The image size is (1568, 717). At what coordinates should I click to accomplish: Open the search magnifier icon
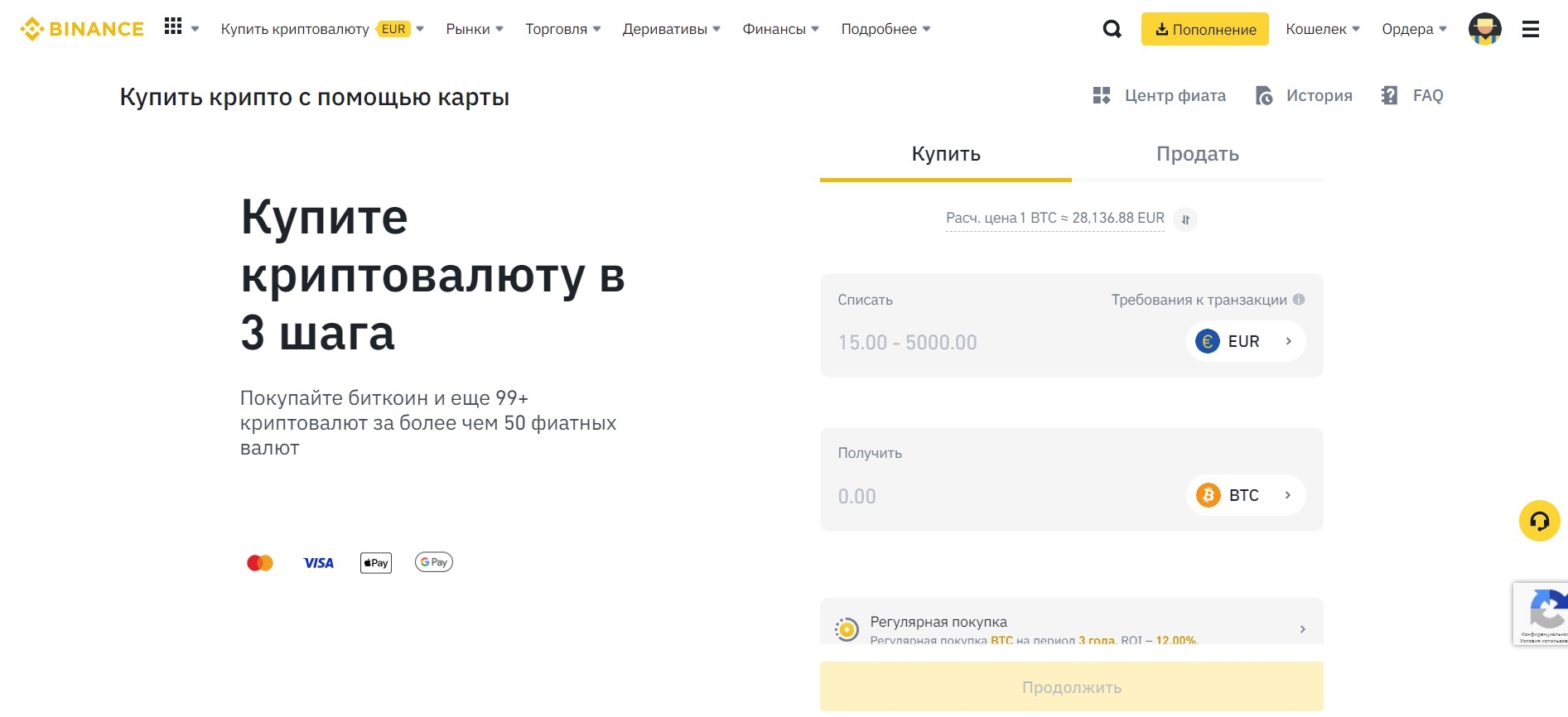point(1112,29)
